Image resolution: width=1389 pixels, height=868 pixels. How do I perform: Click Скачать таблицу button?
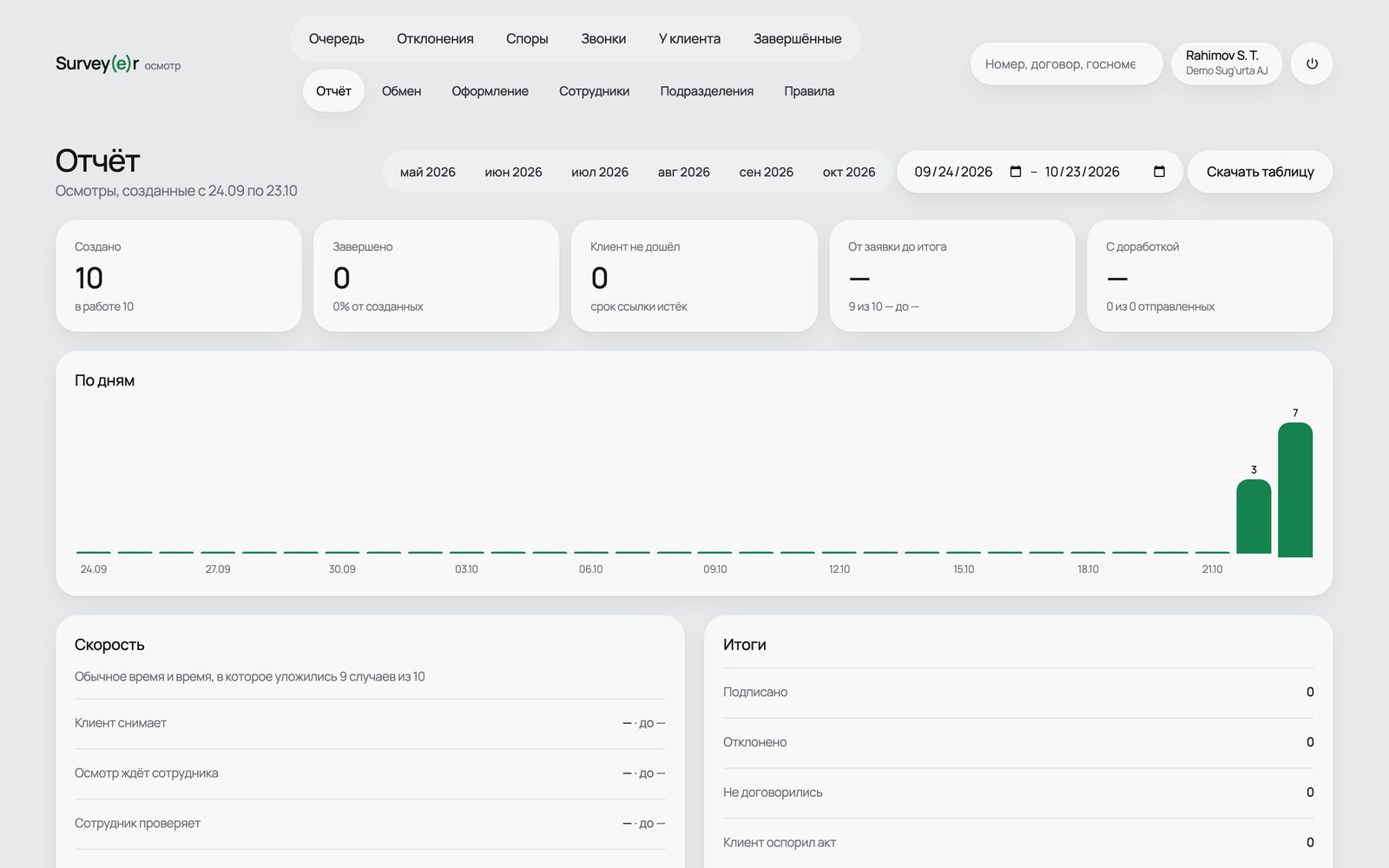coord(1260,172)
